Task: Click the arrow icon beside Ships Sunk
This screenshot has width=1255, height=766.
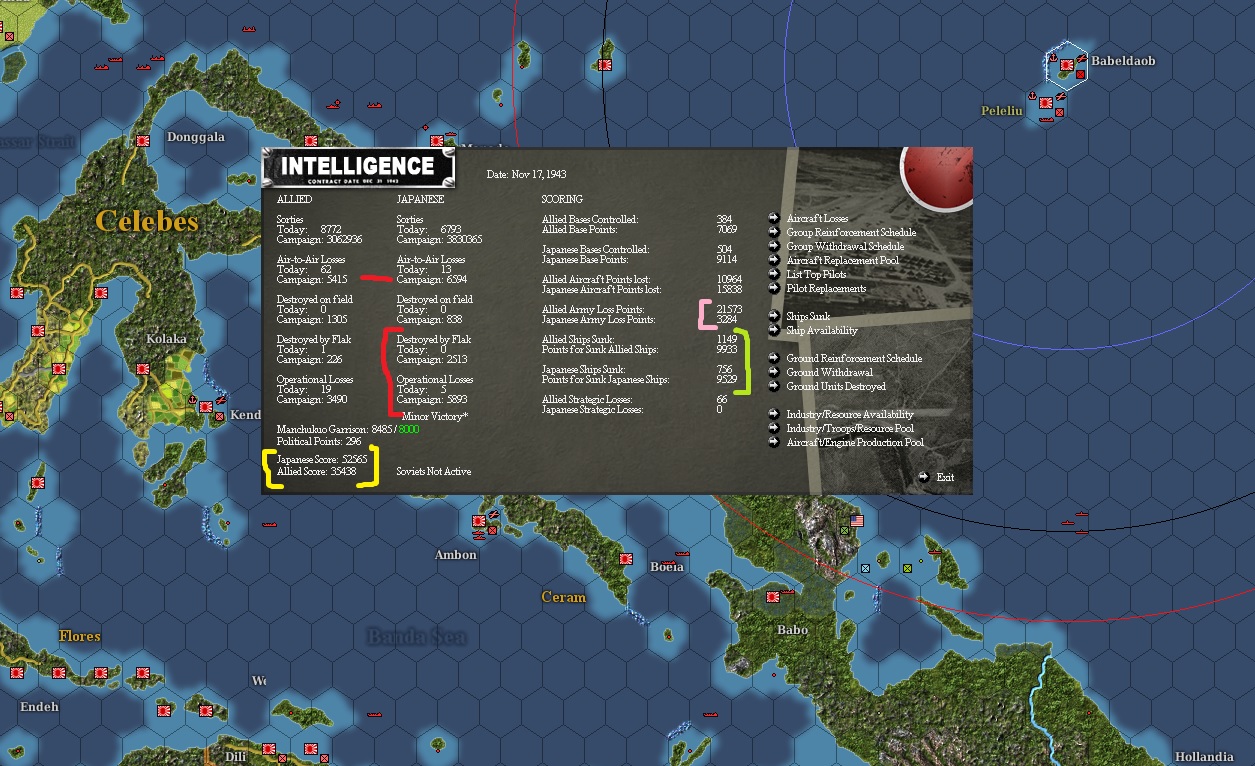Action: coord(774,316)
